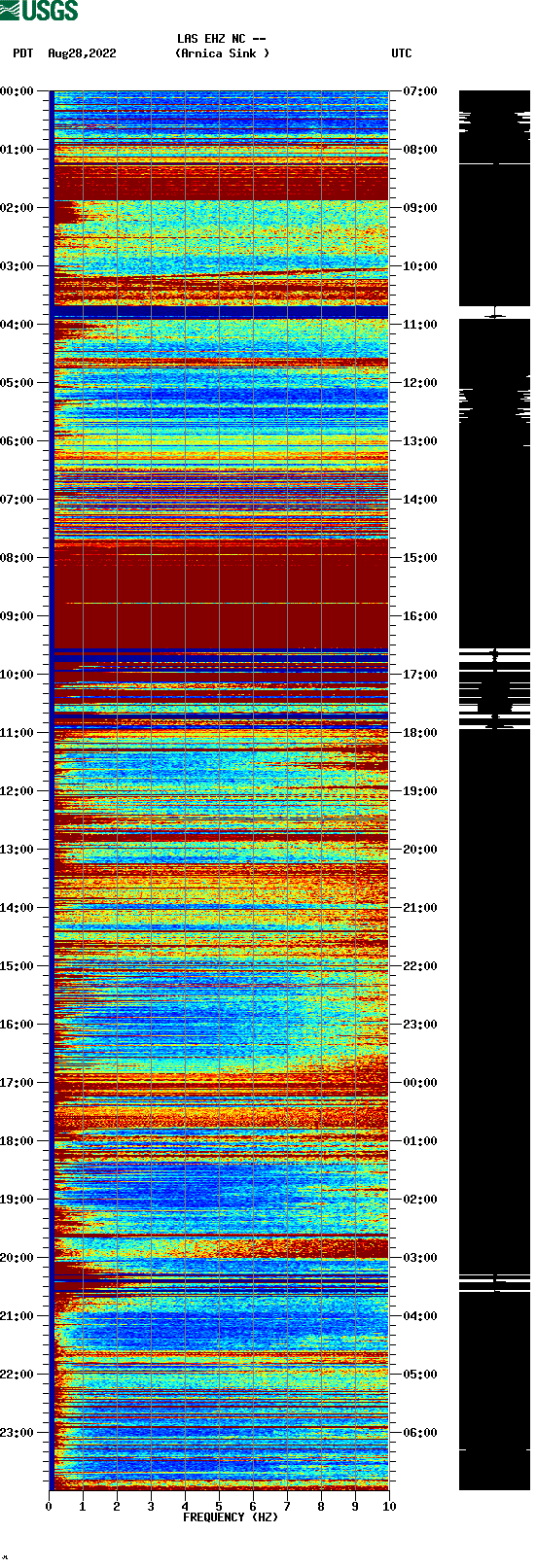Click the '8' frequency tick label
The image size is (537, 1568).
[321, 1507]
